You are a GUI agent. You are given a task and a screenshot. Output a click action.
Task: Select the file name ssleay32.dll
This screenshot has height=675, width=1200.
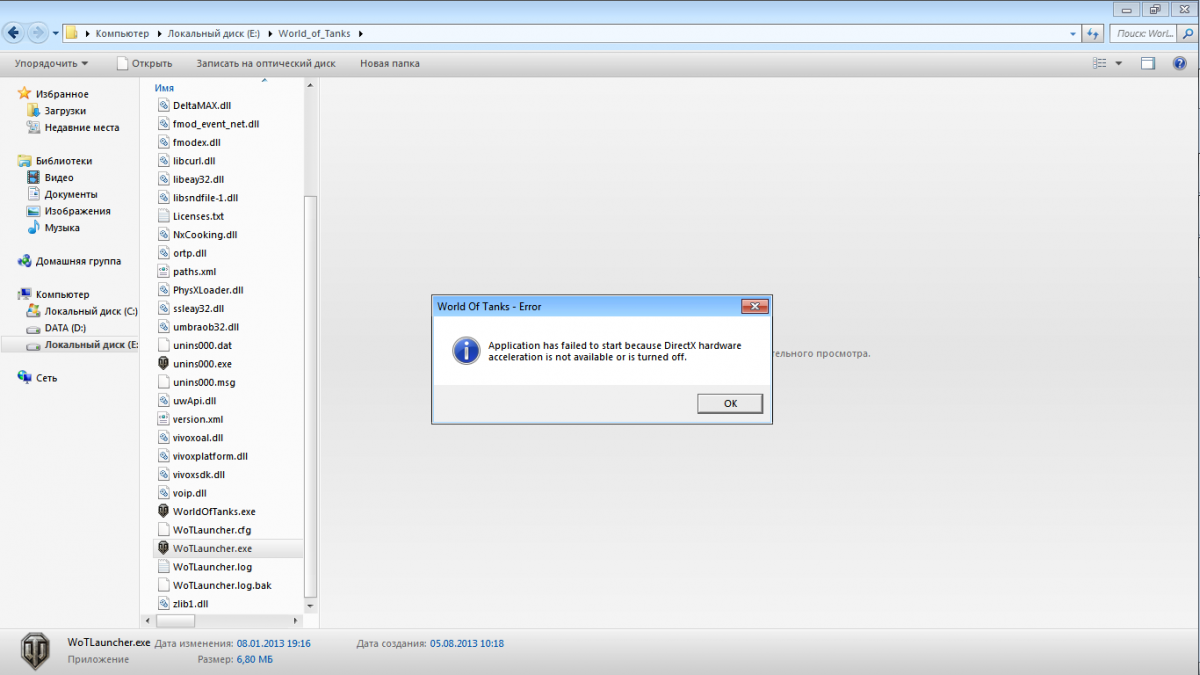click(198, 309)
